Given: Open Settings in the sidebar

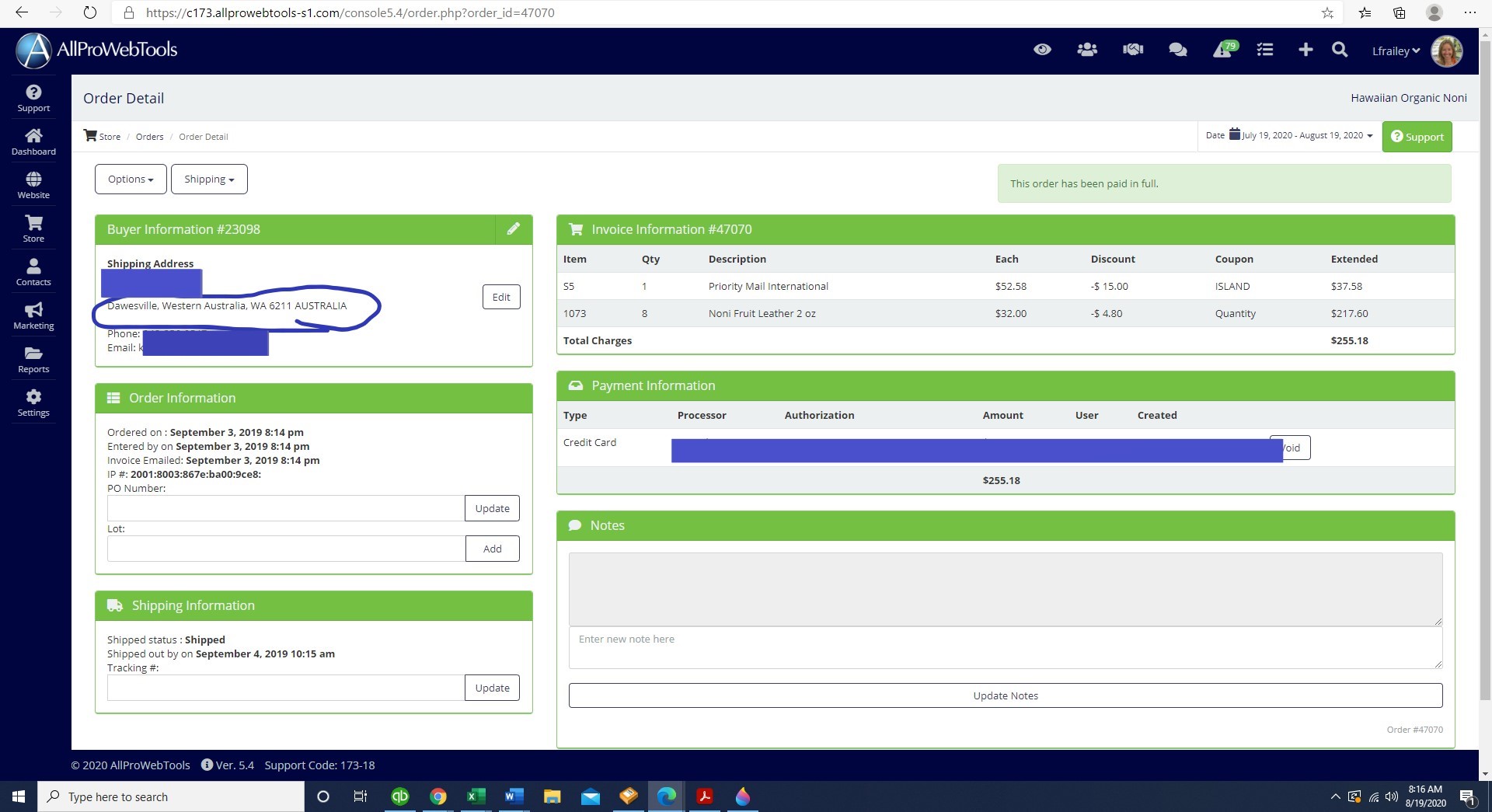Looking at the screenshot, I should pos(33,403).
